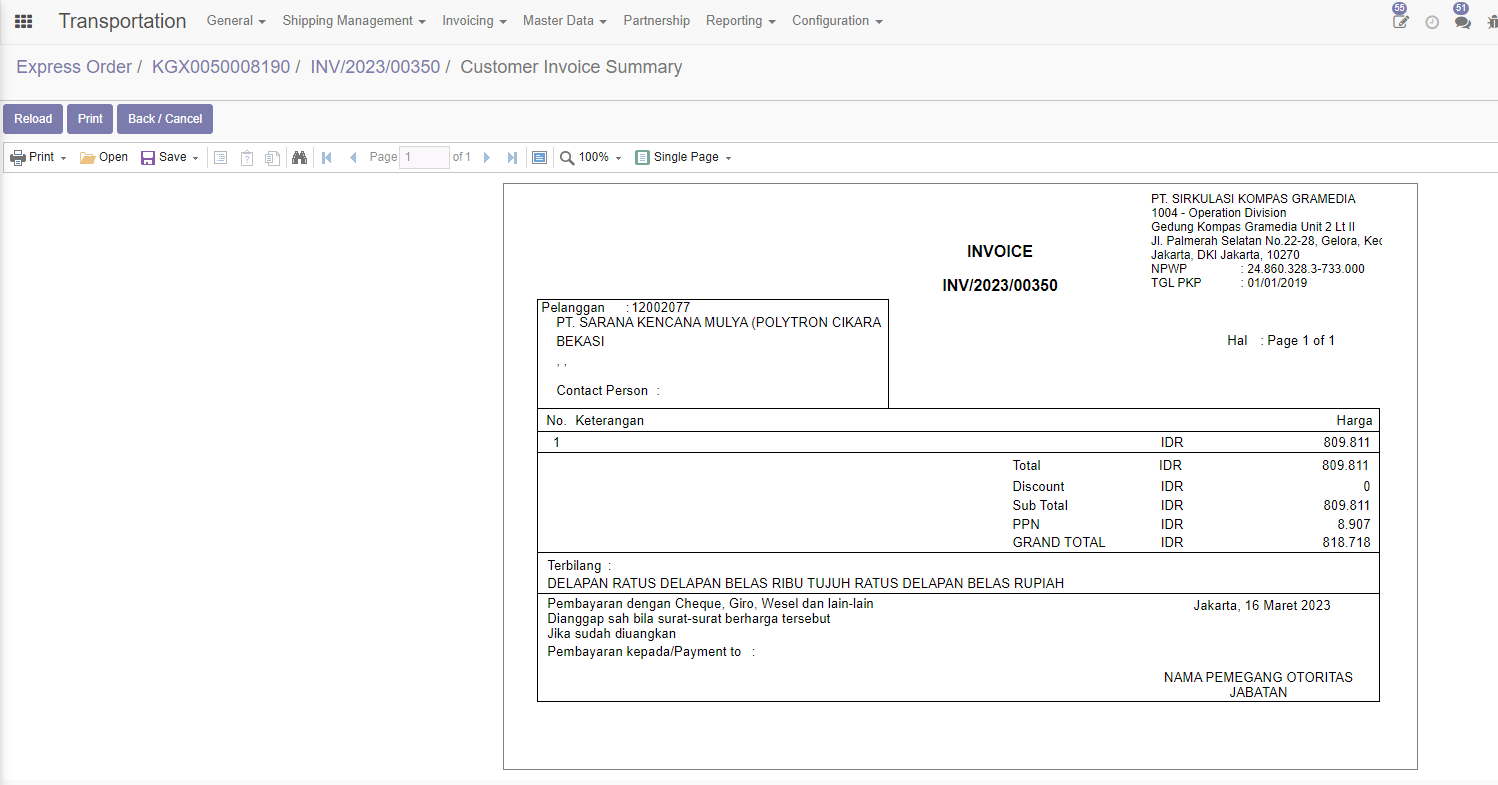Click TGL PKP date 01/01/2019
This screenshot has height=785, width=1498.
click(1277, 283)
